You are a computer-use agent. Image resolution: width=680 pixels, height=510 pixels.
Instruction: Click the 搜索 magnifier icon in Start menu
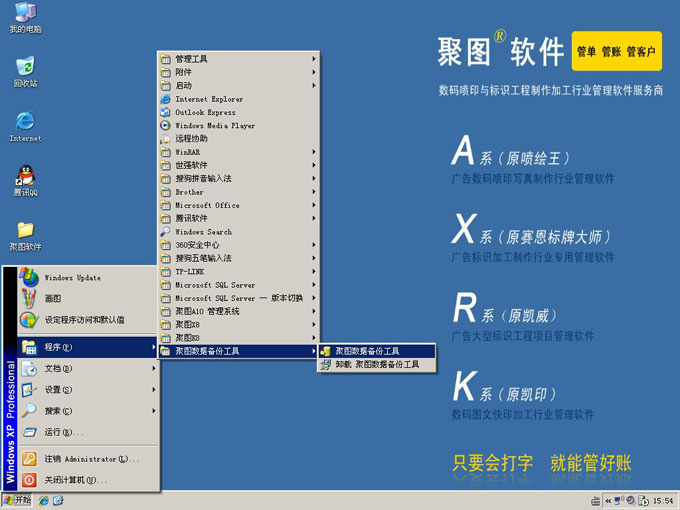[29, 411]
